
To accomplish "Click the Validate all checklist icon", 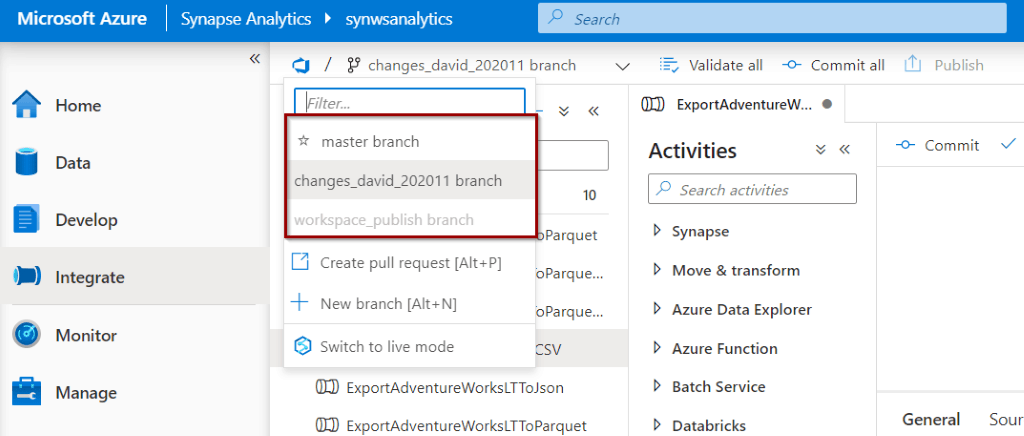I will pos(669,65).
